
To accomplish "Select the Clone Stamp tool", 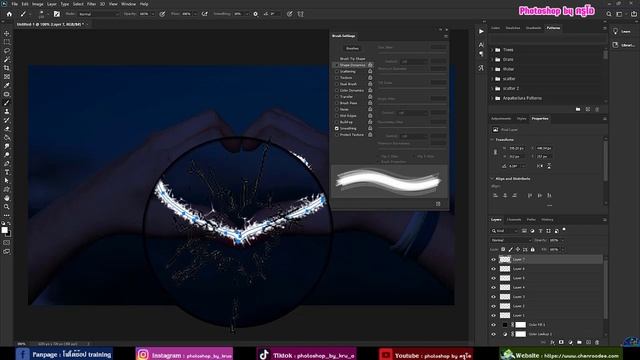I will tap(7, 111).
